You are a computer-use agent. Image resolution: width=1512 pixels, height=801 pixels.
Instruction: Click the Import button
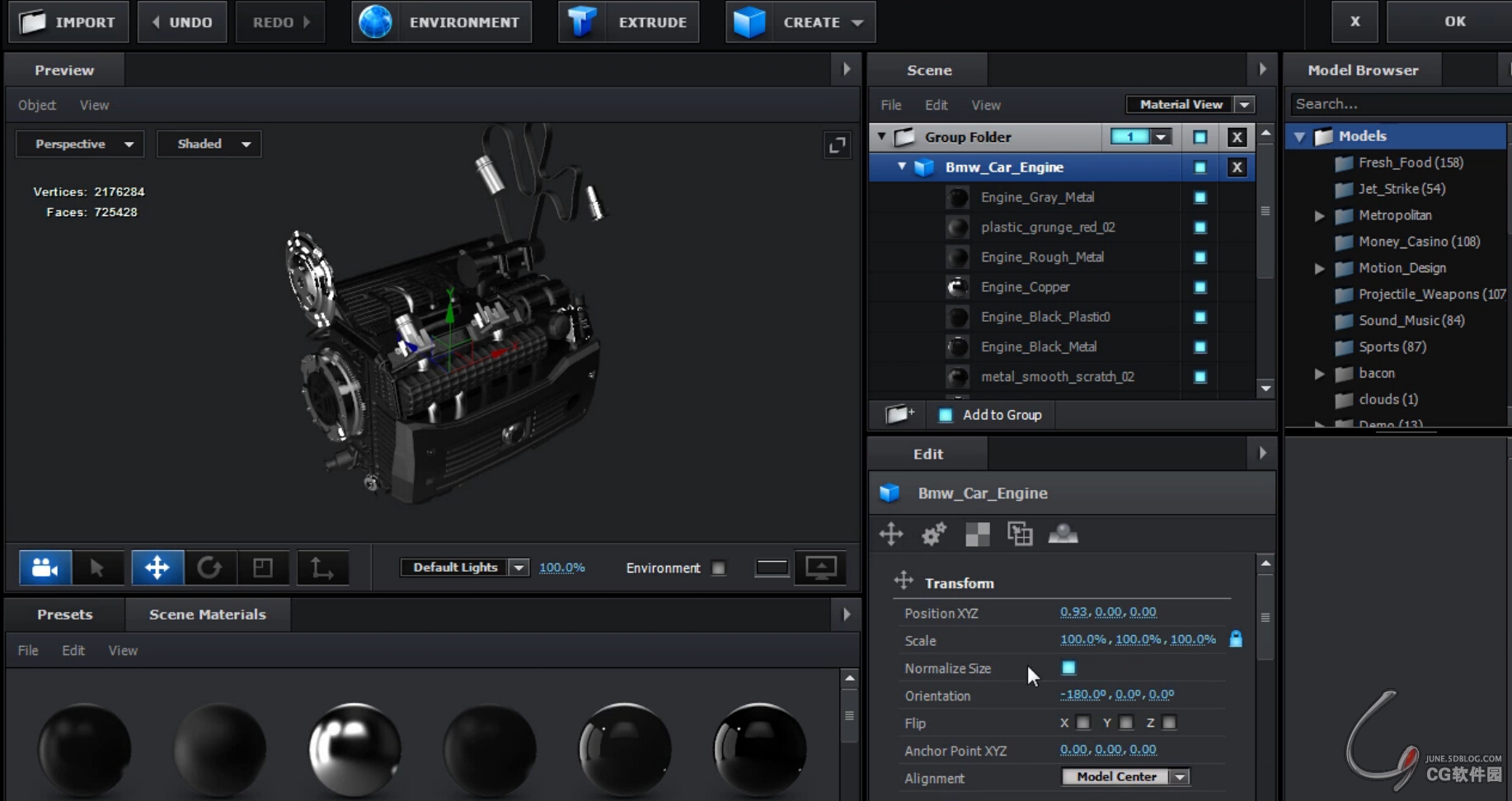click(x=68, y=22)
